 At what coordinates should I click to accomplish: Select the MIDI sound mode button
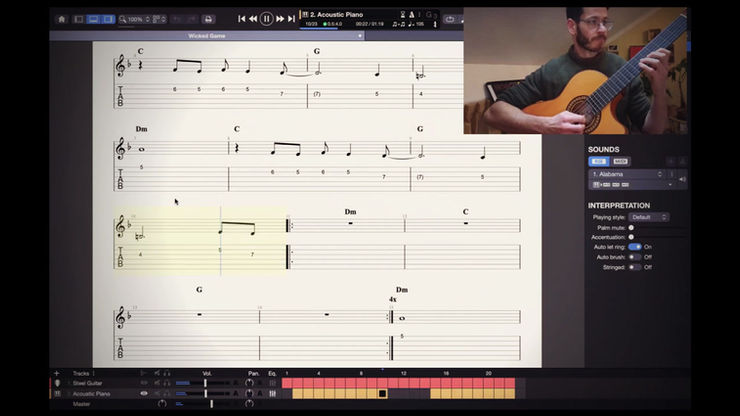pos(620,161)
